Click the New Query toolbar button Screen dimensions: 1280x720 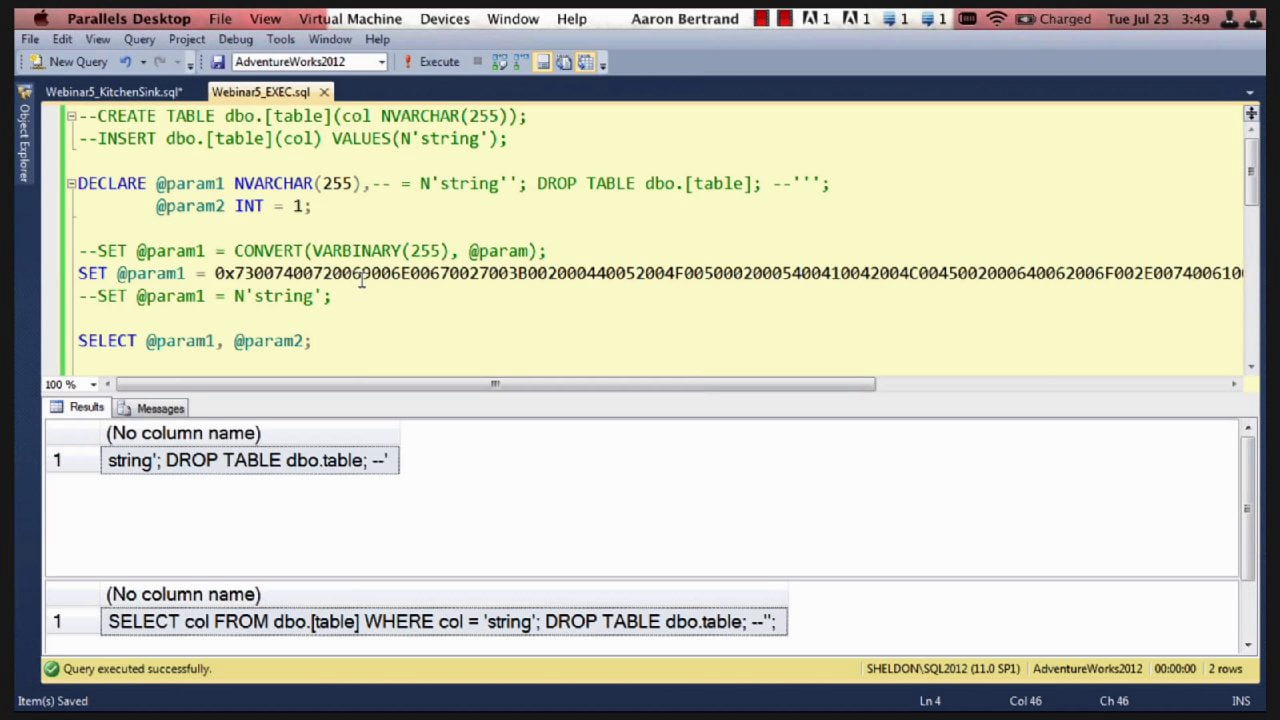click(x=68, y=62)
